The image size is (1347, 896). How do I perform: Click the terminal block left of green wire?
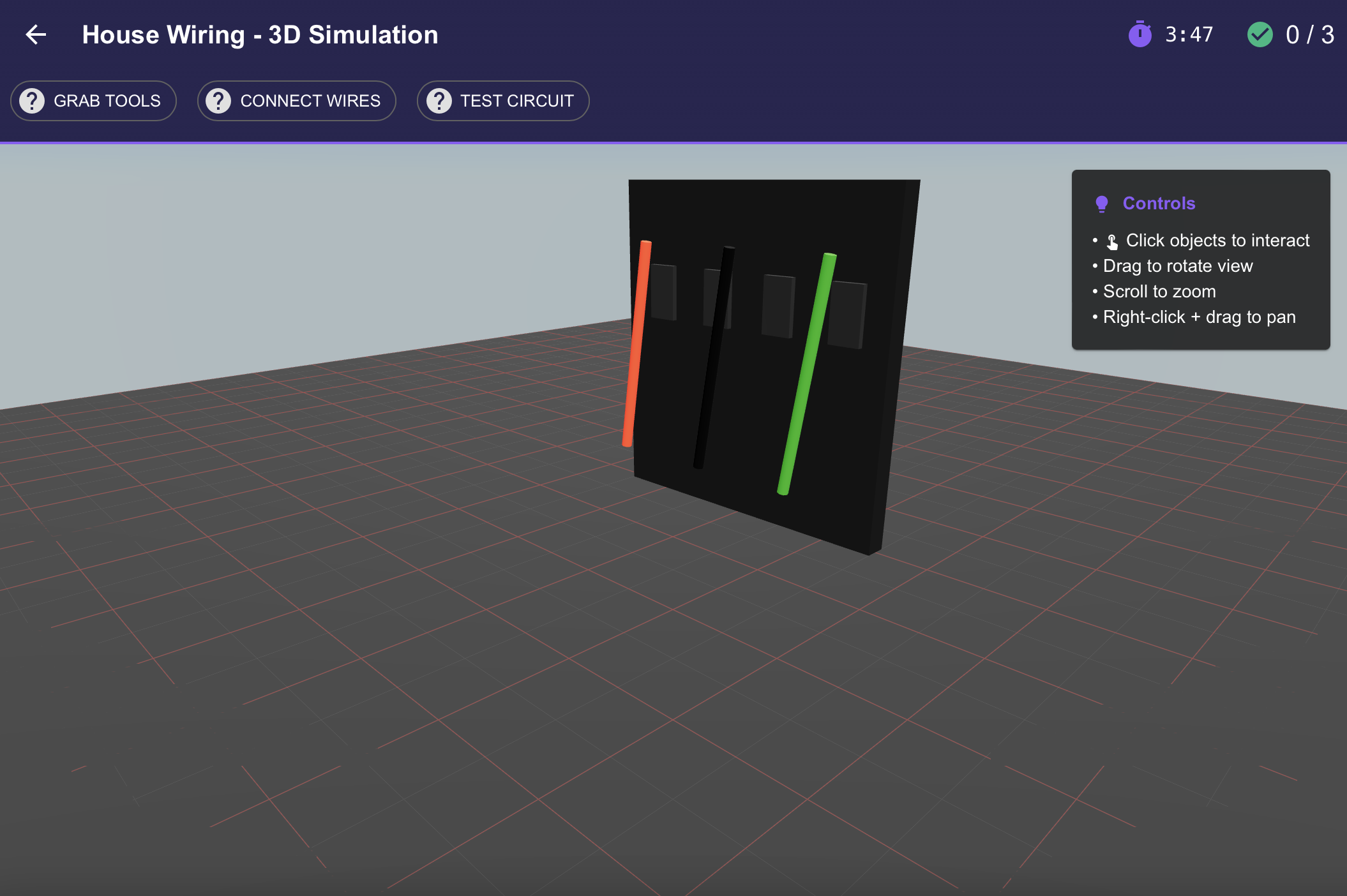tap(778, 306)
